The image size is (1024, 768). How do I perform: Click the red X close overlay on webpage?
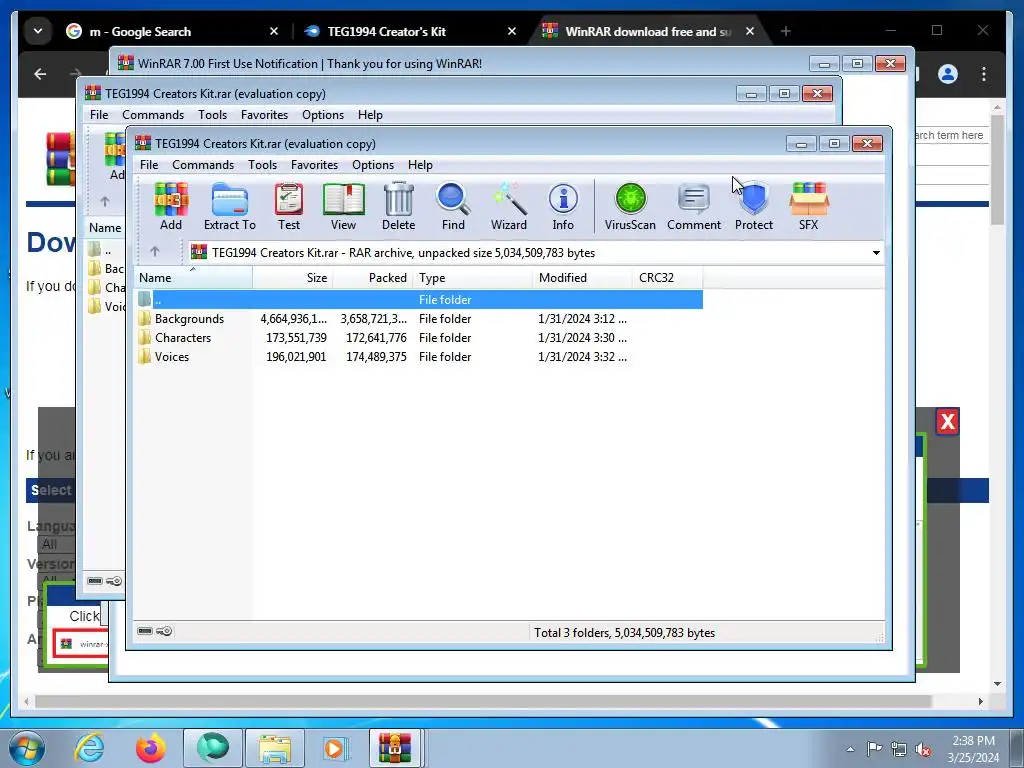(948, 422)
